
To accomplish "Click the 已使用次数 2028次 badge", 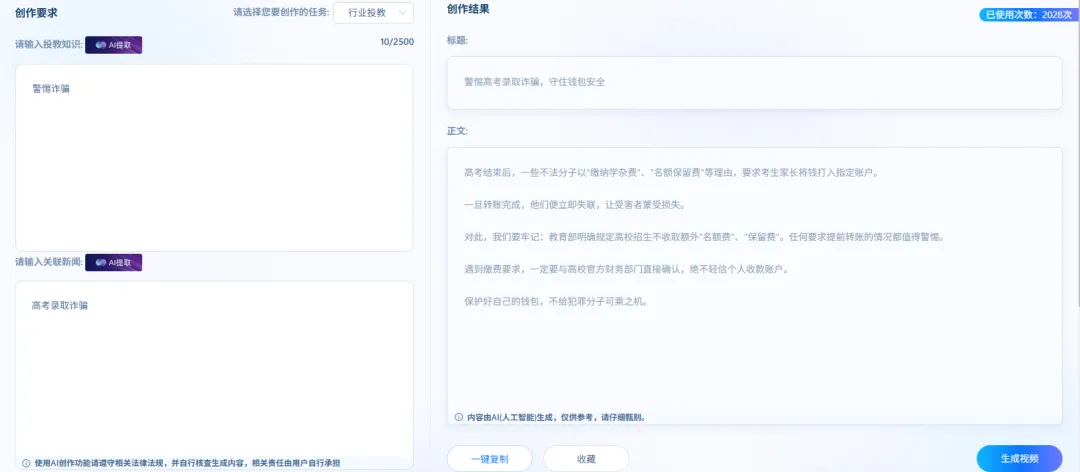I will [x=1028, y=14].
